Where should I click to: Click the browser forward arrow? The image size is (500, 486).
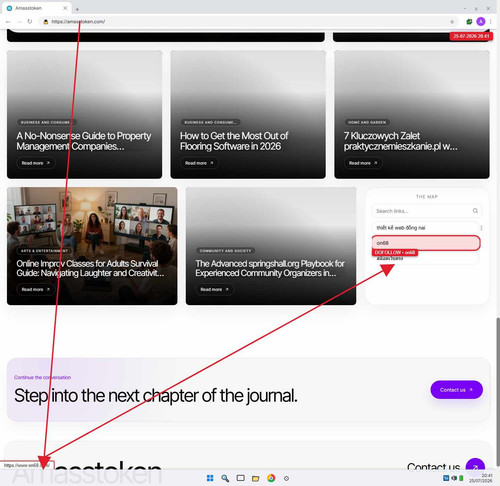pos(19,22)
